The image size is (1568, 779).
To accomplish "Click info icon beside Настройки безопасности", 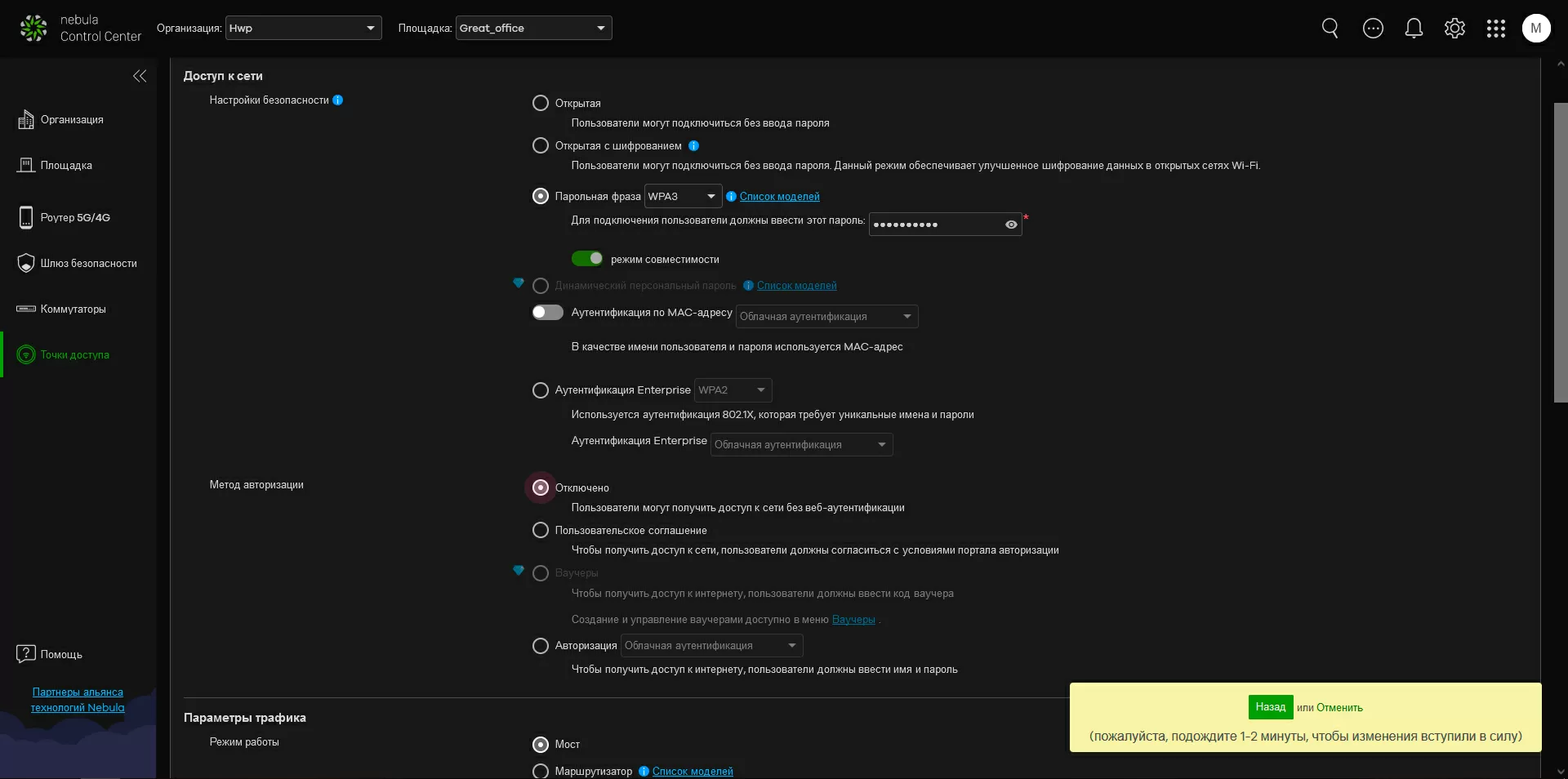I will pyautogui.click(x=338, y=100).
